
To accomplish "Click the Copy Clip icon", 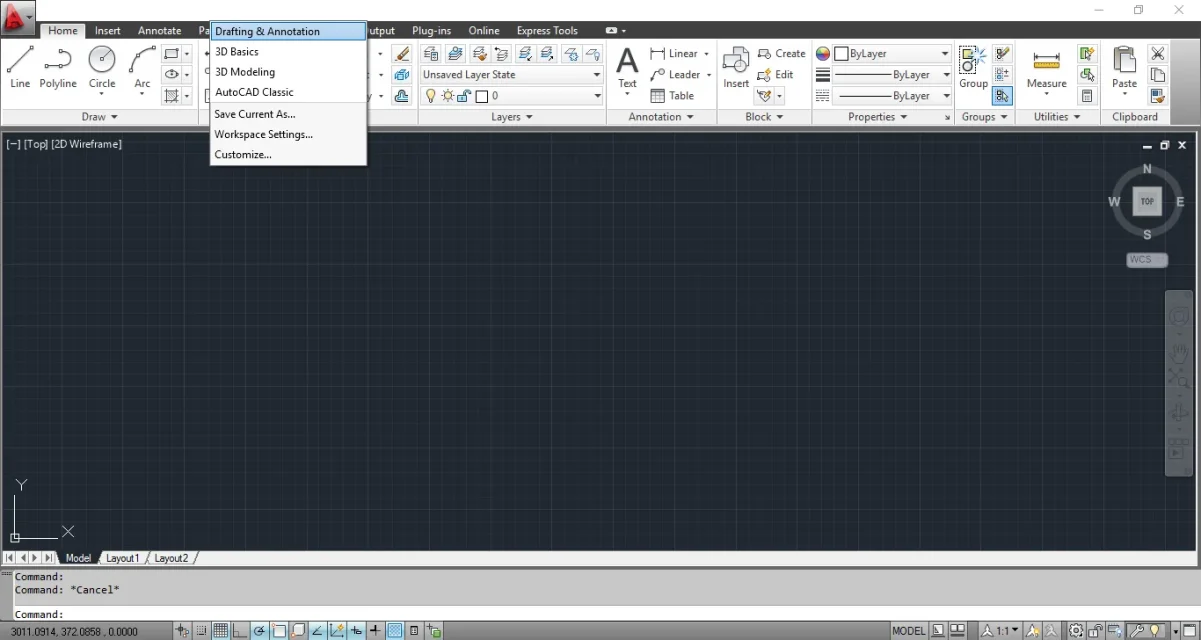I will coord(1158,75).
